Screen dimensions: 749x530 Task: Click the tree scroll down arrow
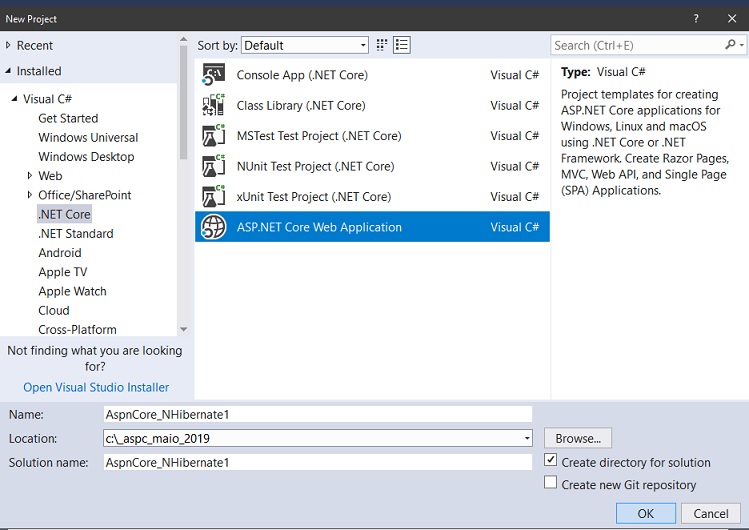pos(183,329)
